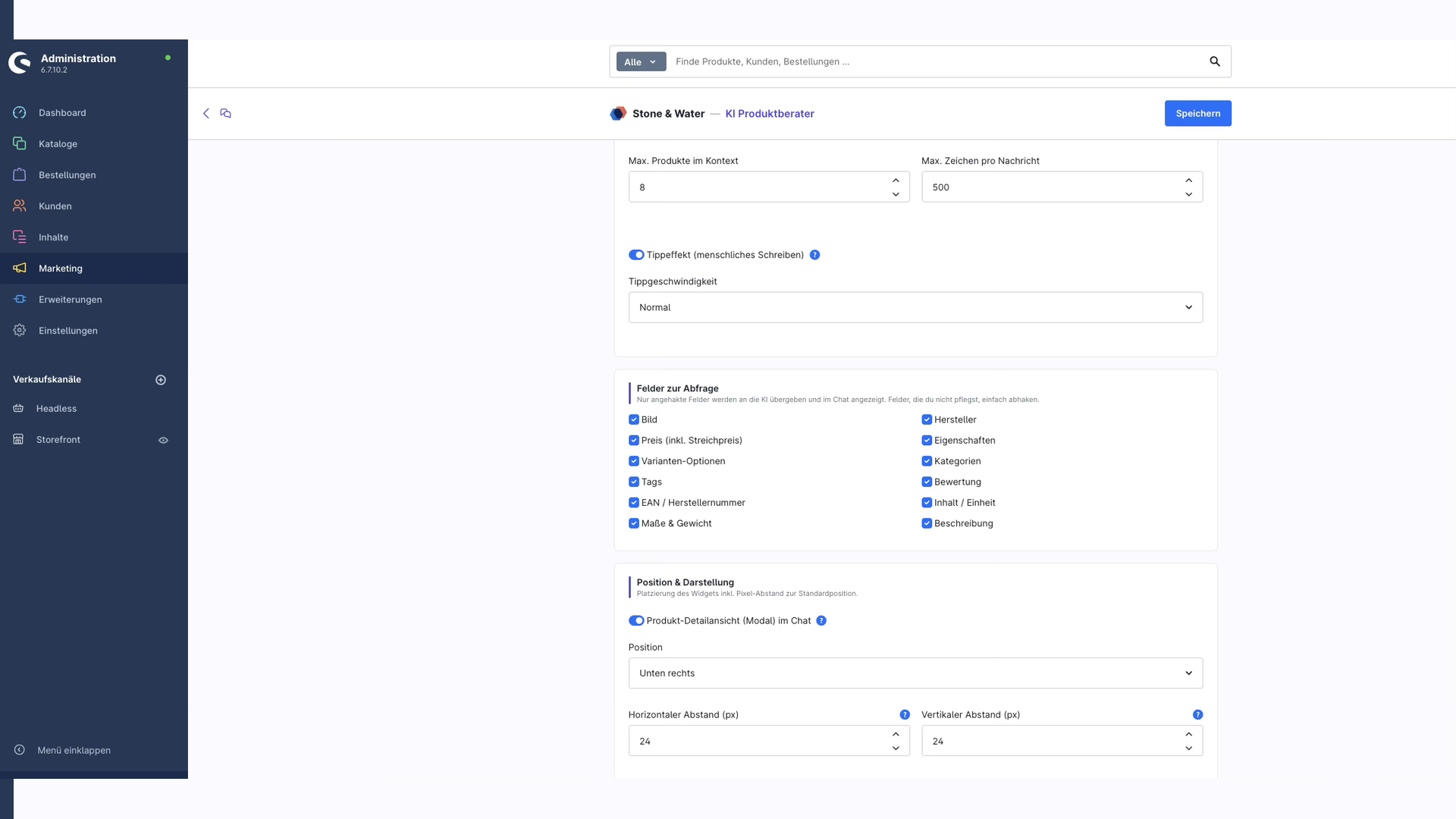
Task: Click the Speichern button
Action: coord(1197,114)
